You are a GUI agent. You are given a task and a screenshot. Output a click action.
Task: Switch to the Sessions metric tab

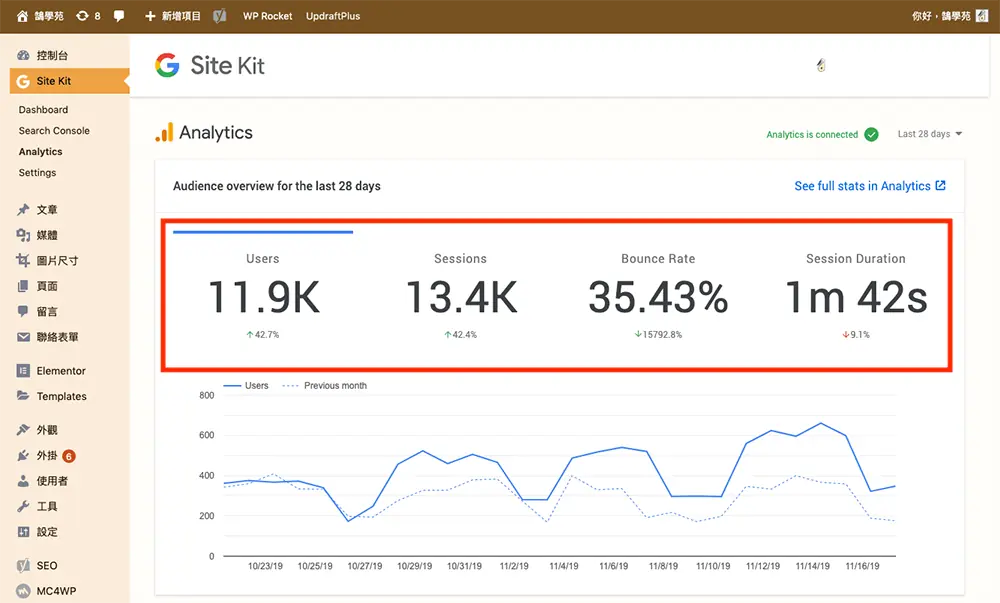(460, 296)
